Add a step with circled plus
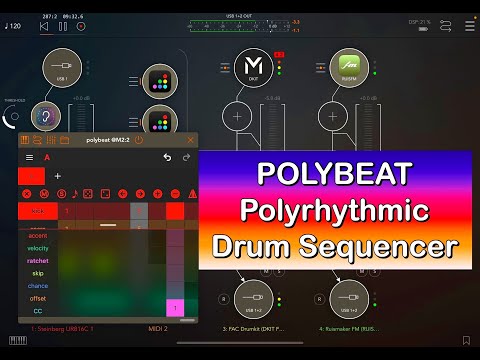480x360 pixels. 158,194
